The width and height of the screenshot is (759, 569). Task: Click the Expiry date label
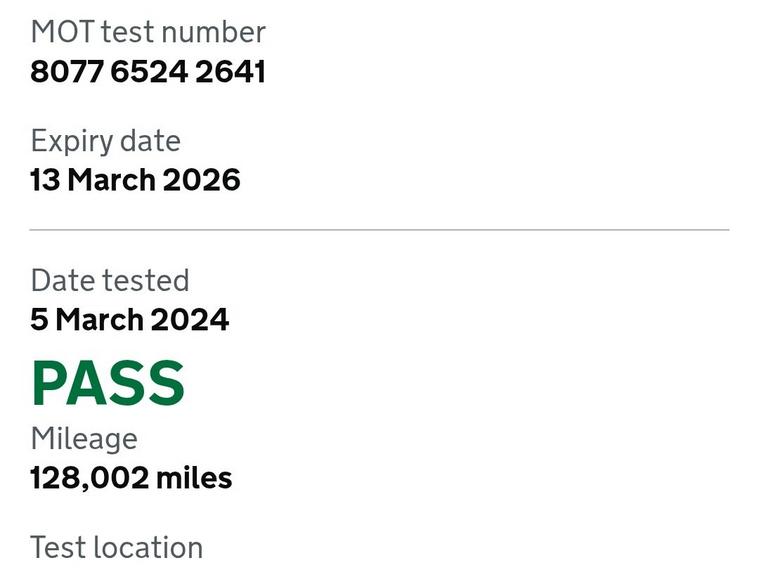[105, 141]
